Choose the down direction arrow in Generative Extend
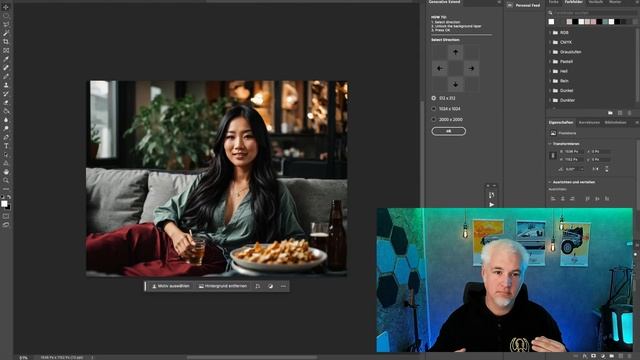Viewport: 640px width, 360px height. click(456, 84)
